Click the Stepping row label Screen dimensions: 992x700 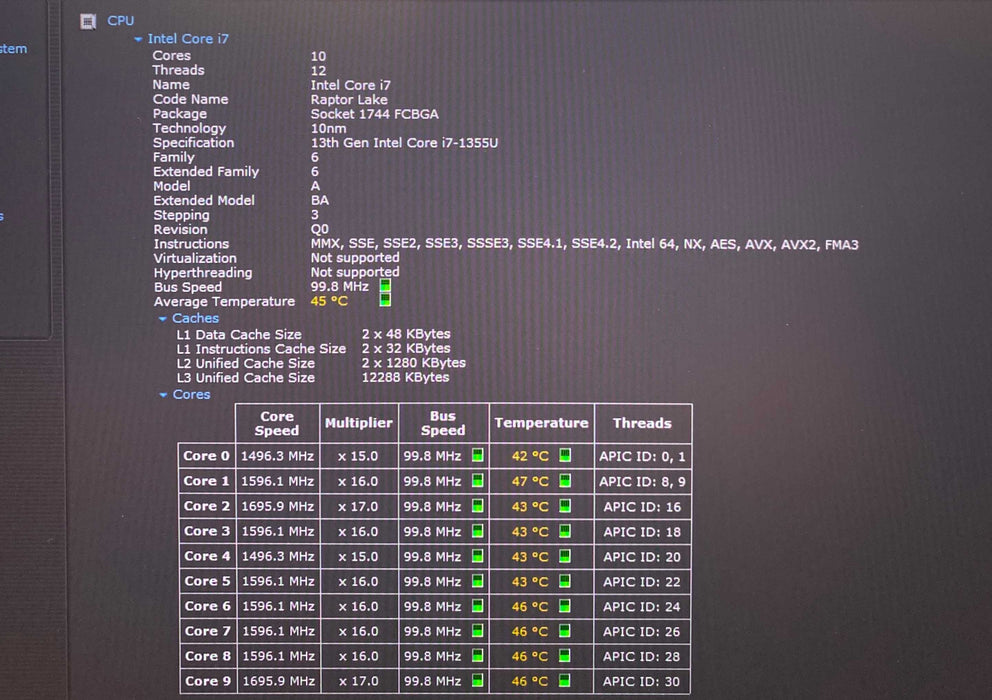point(182,215)
